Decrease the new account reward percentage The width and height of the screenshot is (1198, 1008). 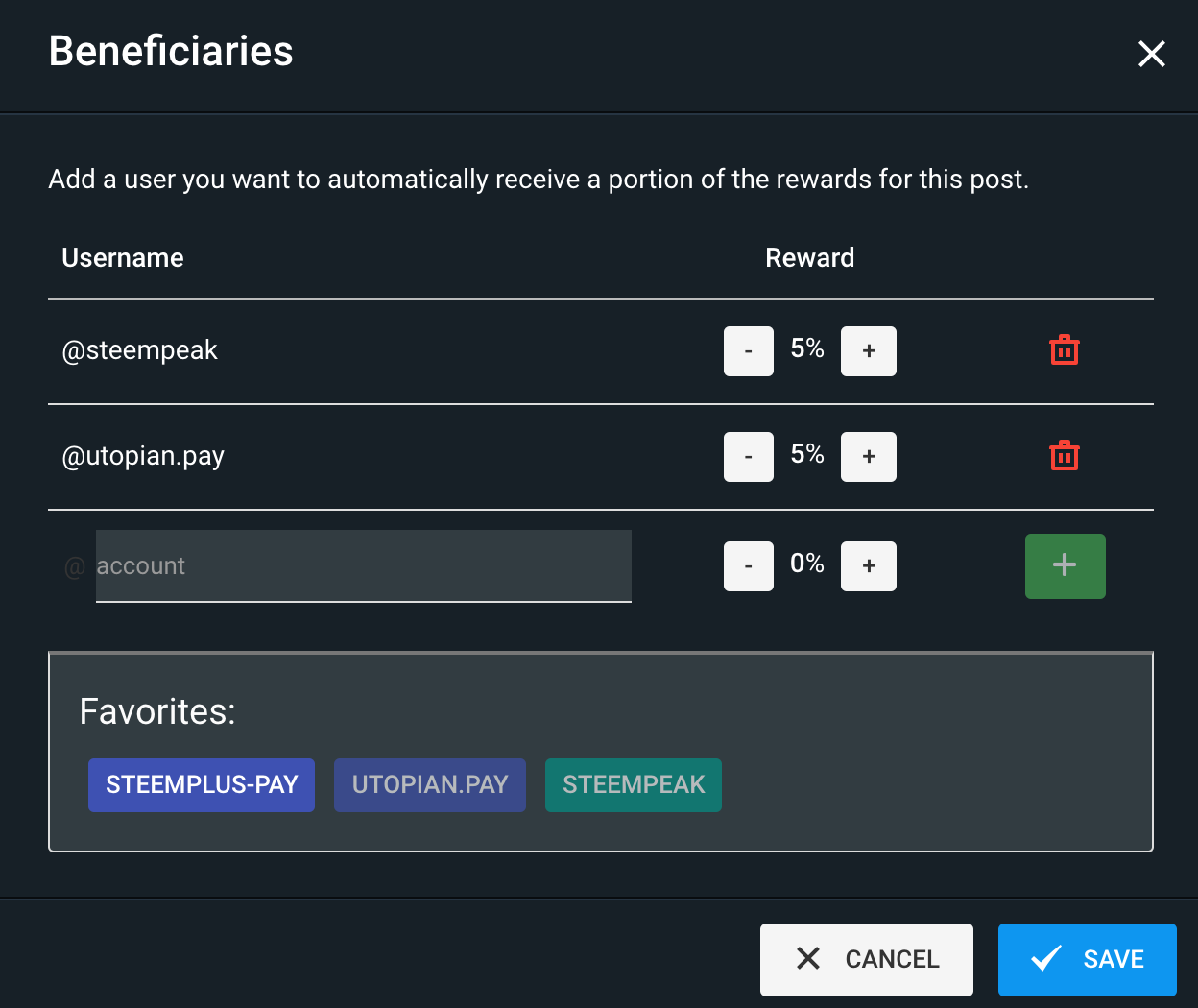pyautogui.click(x=749, y=566)
